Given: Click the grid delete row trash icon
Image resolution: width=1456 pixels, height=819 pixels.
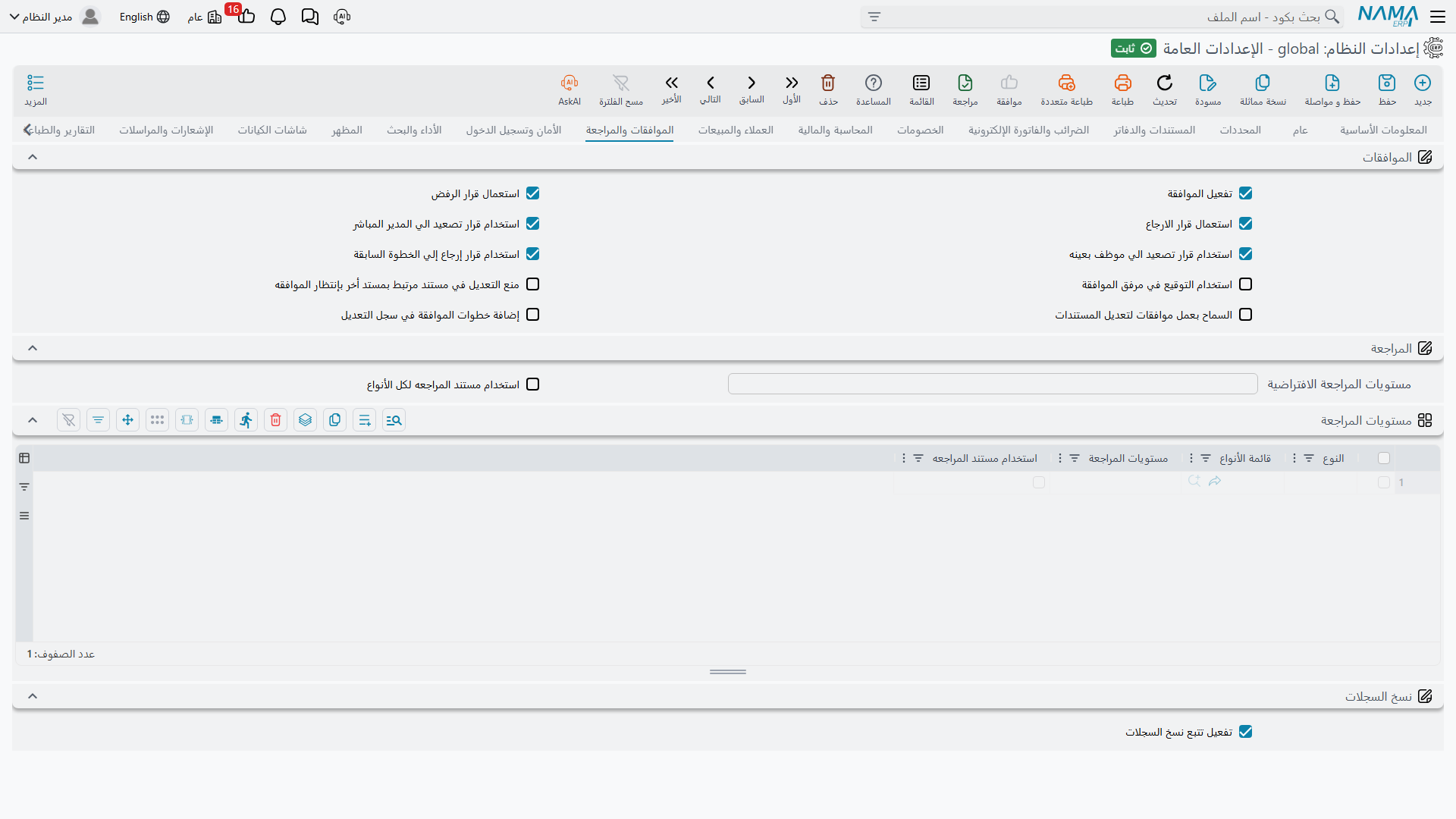Looking at the screenshot, I should [276, 420].
